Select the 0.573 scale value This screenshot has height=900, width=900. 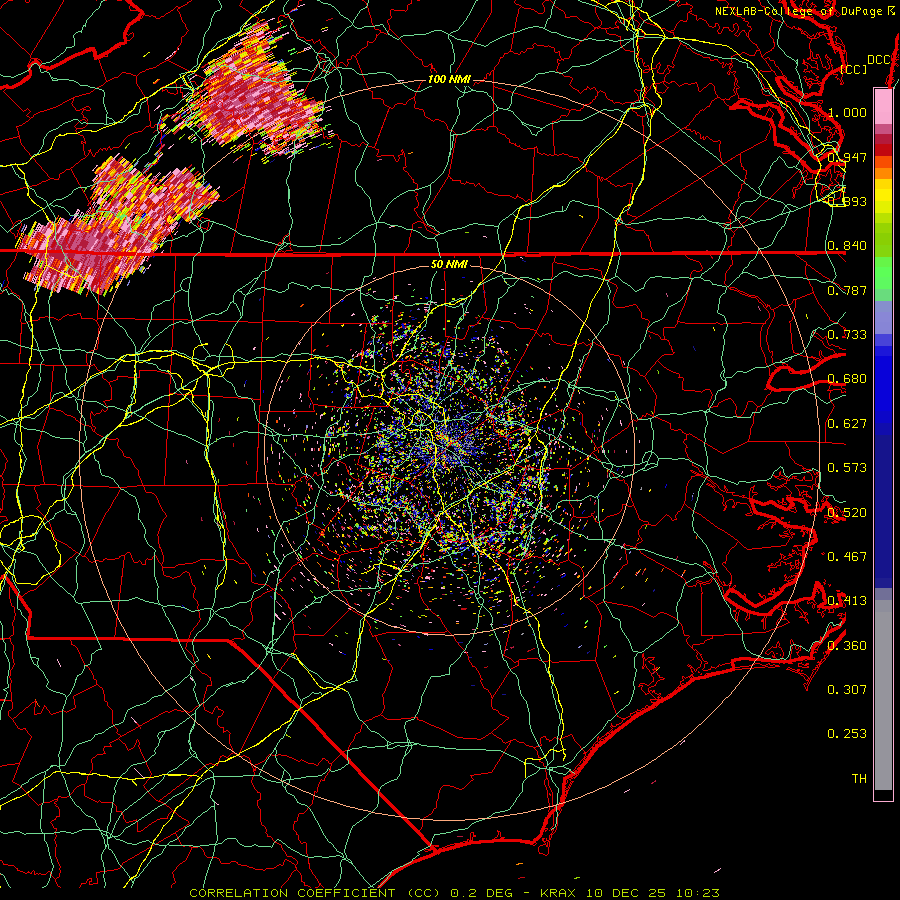pos(847,468)
